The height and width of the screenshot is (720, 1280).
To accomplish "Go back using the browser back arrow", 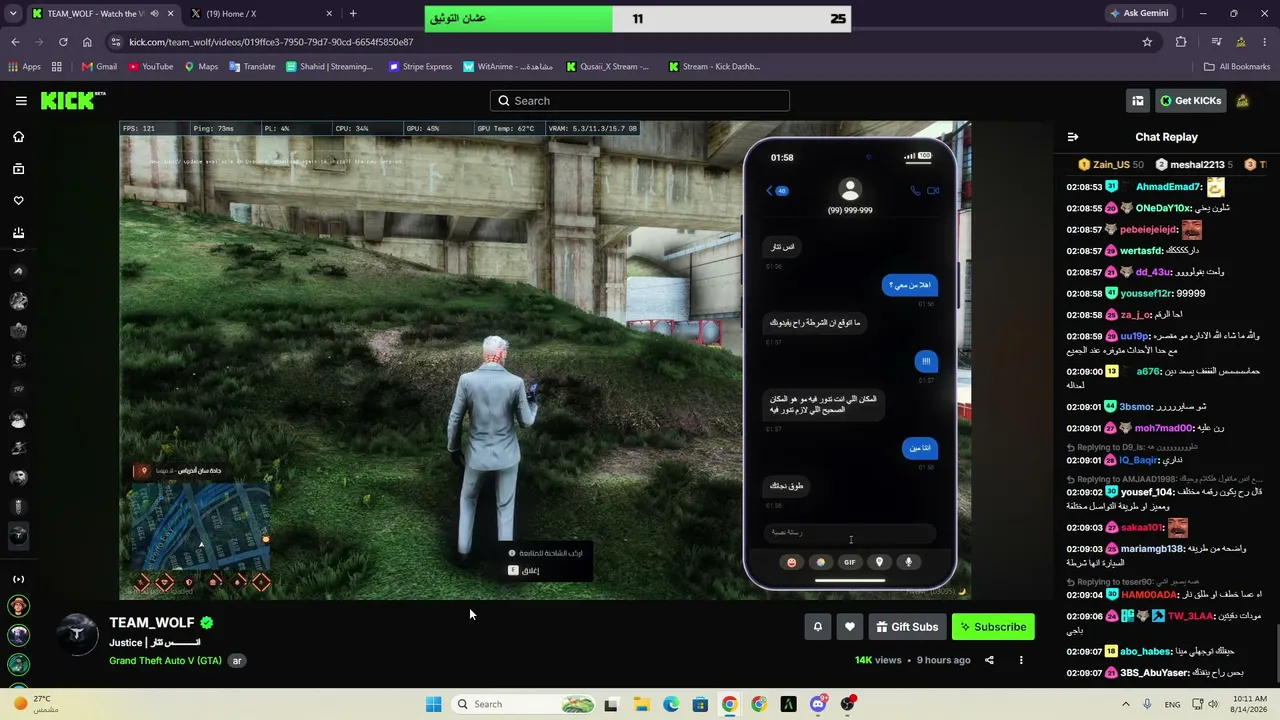I will [x=15, y=42].
